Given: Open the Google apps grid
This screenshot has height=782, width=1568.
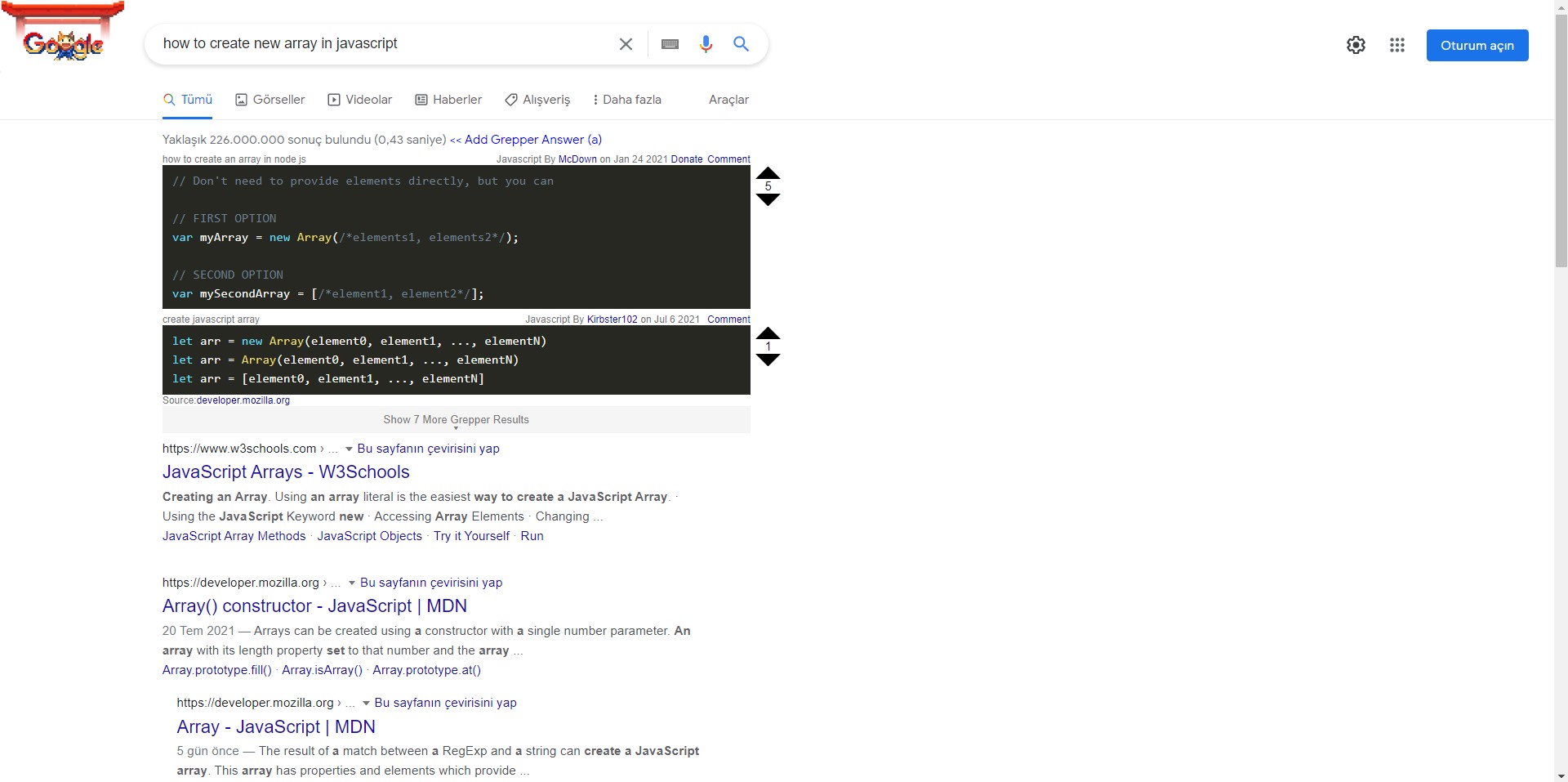Looking at the screenshot, I should point(1396,45).
